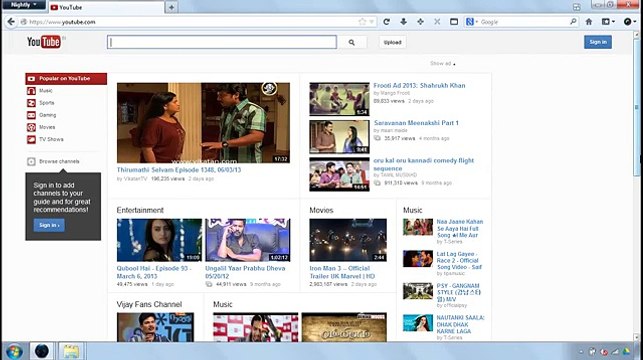The image size is (643, 360).
Task: Open Ungalil Yaar Prabhu Dheva title link
Action: click(245, 272)
